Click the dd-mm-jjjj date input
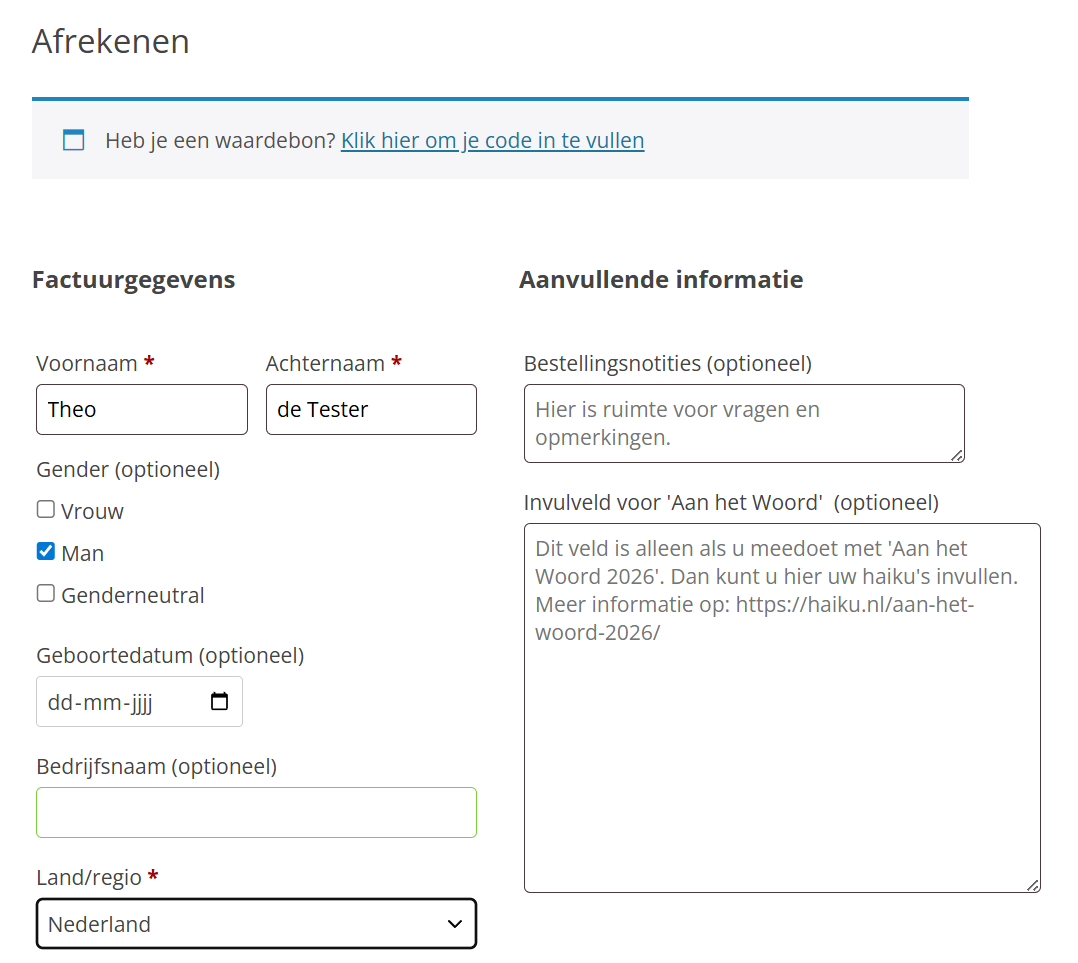1078x963 pixels. tap(110, 702)
